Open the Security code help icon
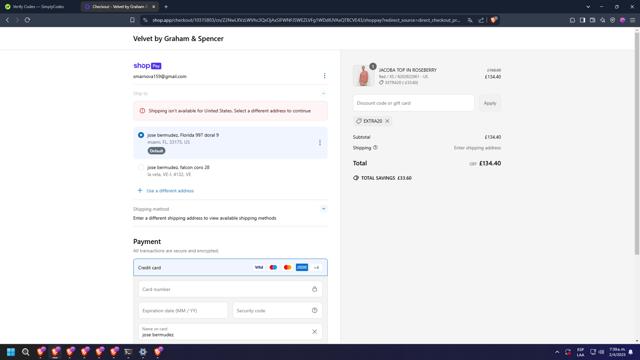640x360 pixels. [314, 311]
